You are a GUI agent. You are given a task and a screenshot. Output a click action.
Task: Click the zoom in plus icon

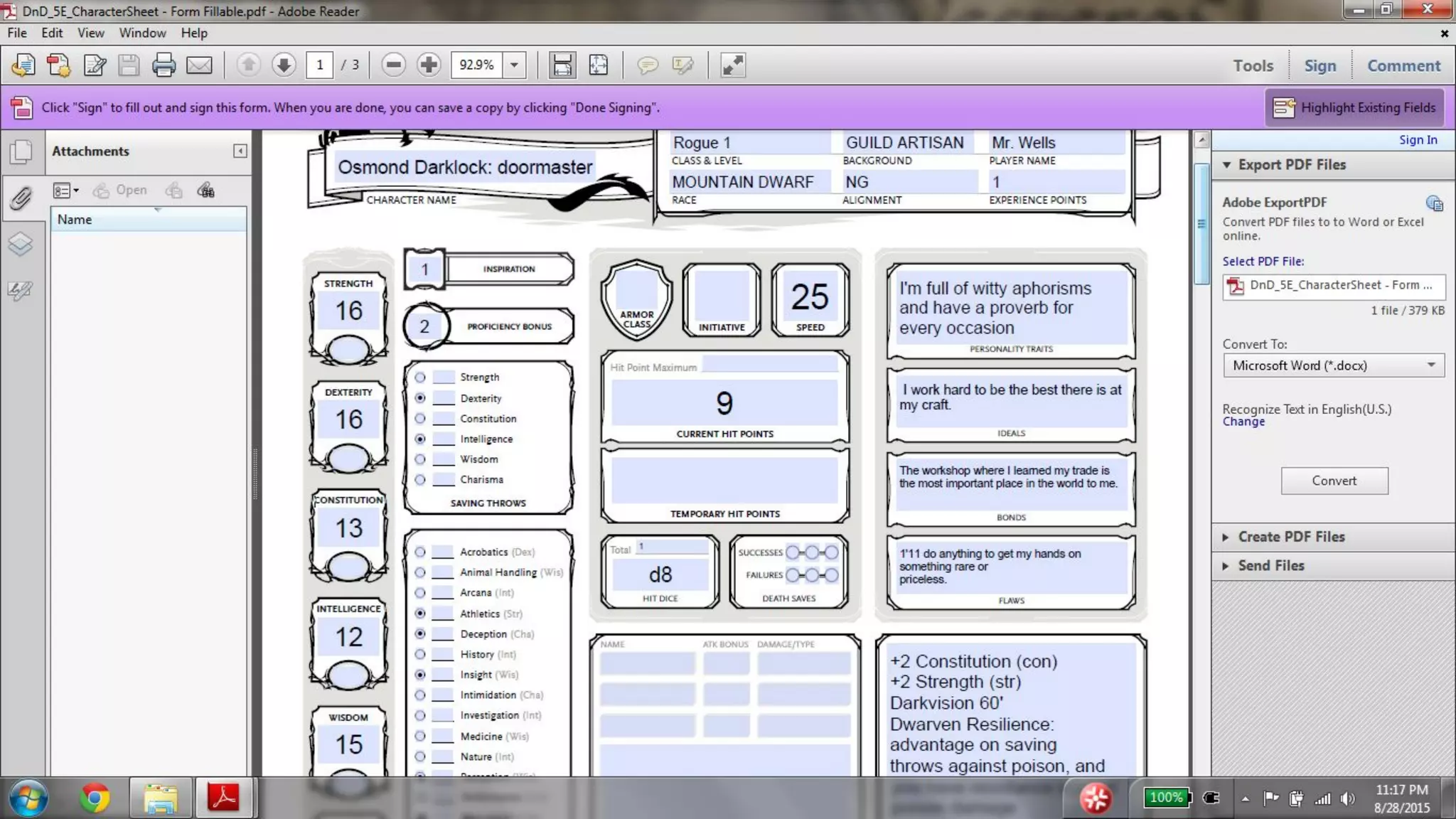429,65
